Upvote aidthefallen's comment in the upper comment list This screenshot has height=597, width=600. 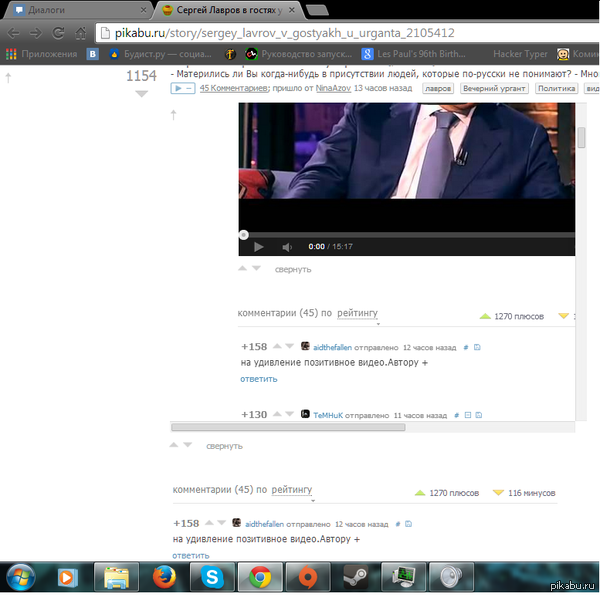(277, 347)
